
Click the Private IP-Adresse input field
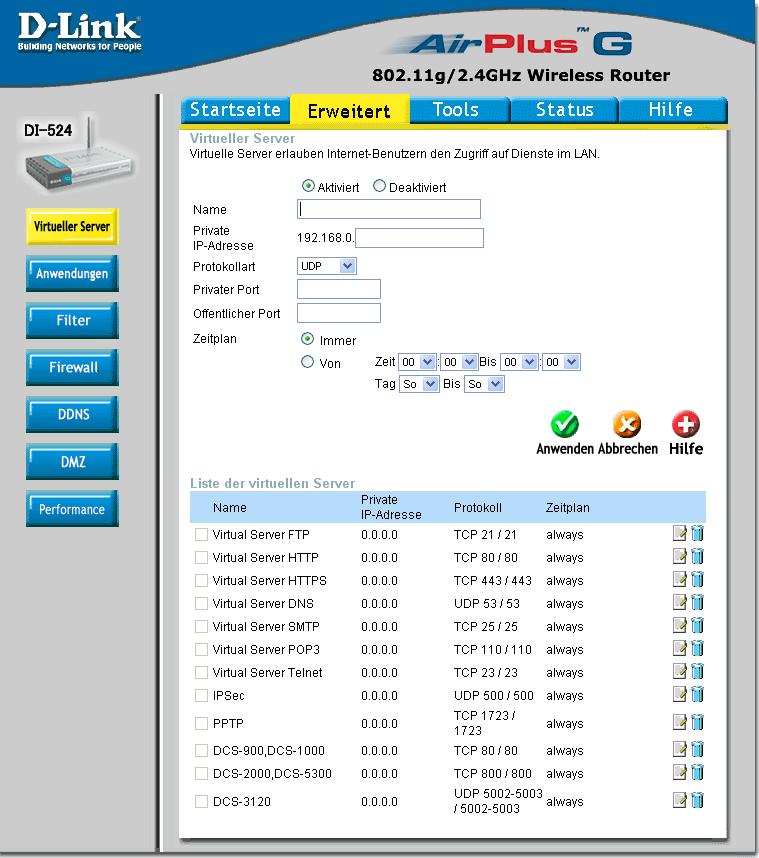(x=419, y=238)
